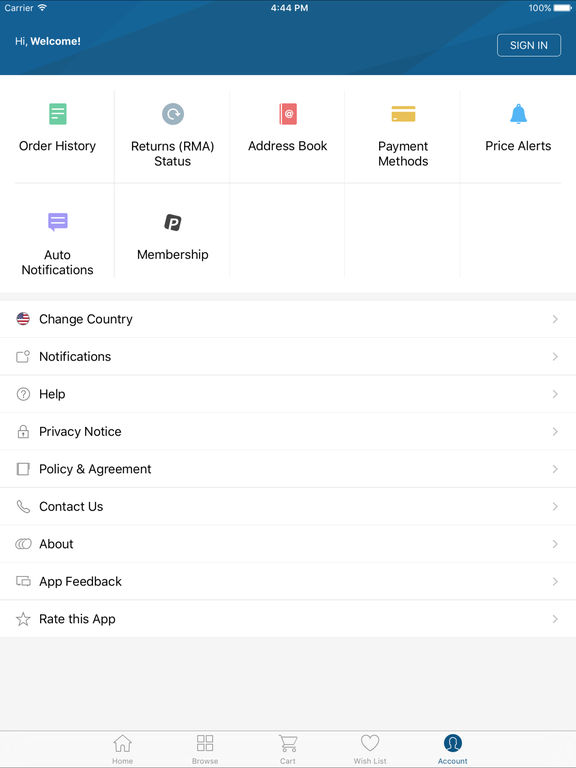Tap the Membership icon
576x768 pixels.
pos(173,222)
